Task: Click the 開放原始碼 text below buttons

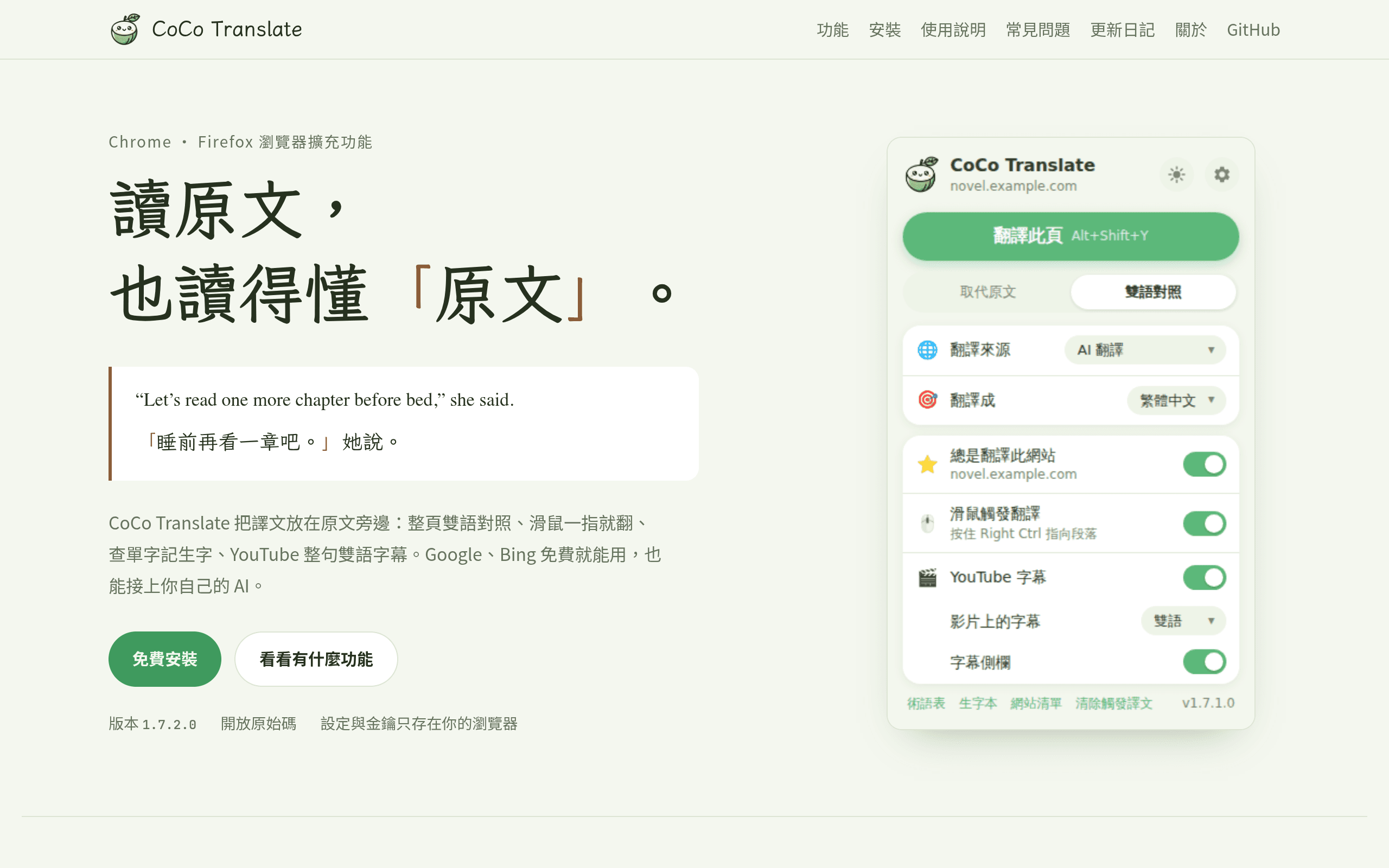Action: pos(258,723)
